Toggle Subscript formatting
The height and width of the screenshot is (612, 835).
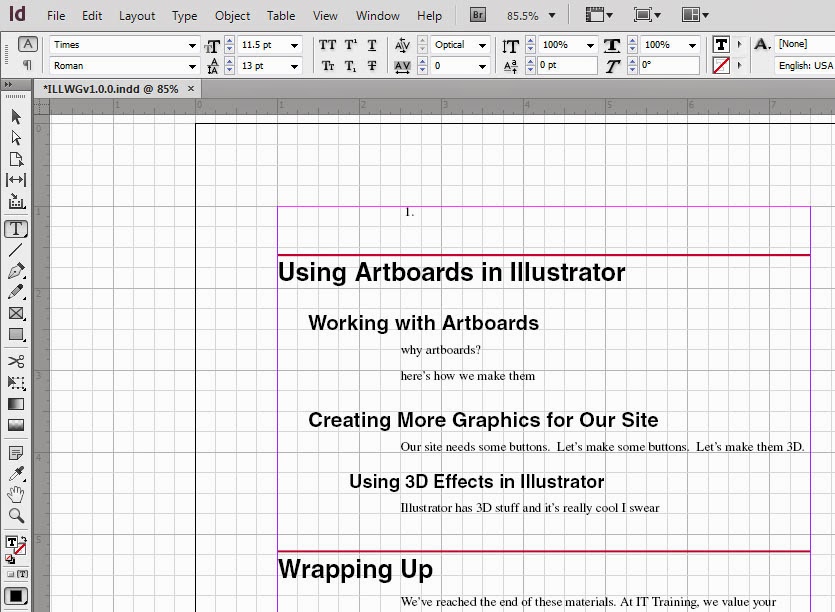tap(350, 66)
